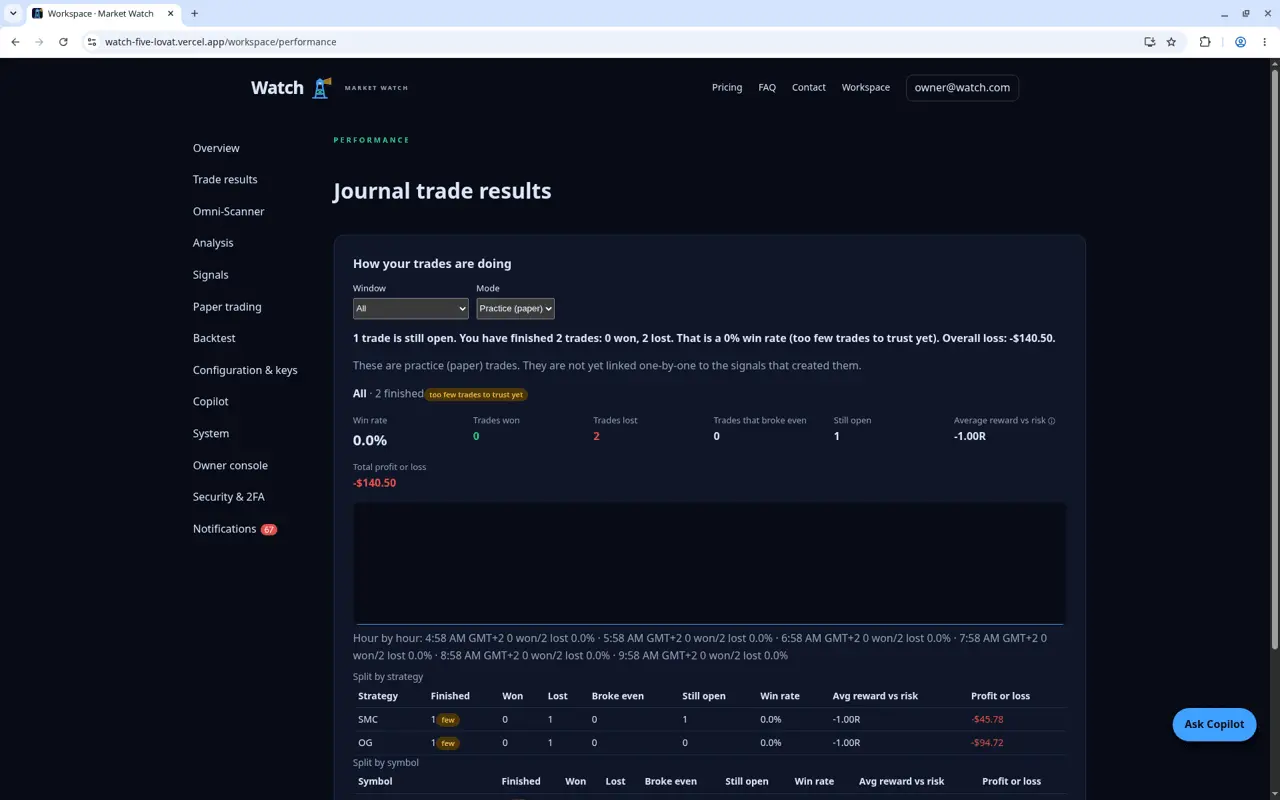View site information icon in address bar
1280x800 pixels.
(x=92, y=42)
